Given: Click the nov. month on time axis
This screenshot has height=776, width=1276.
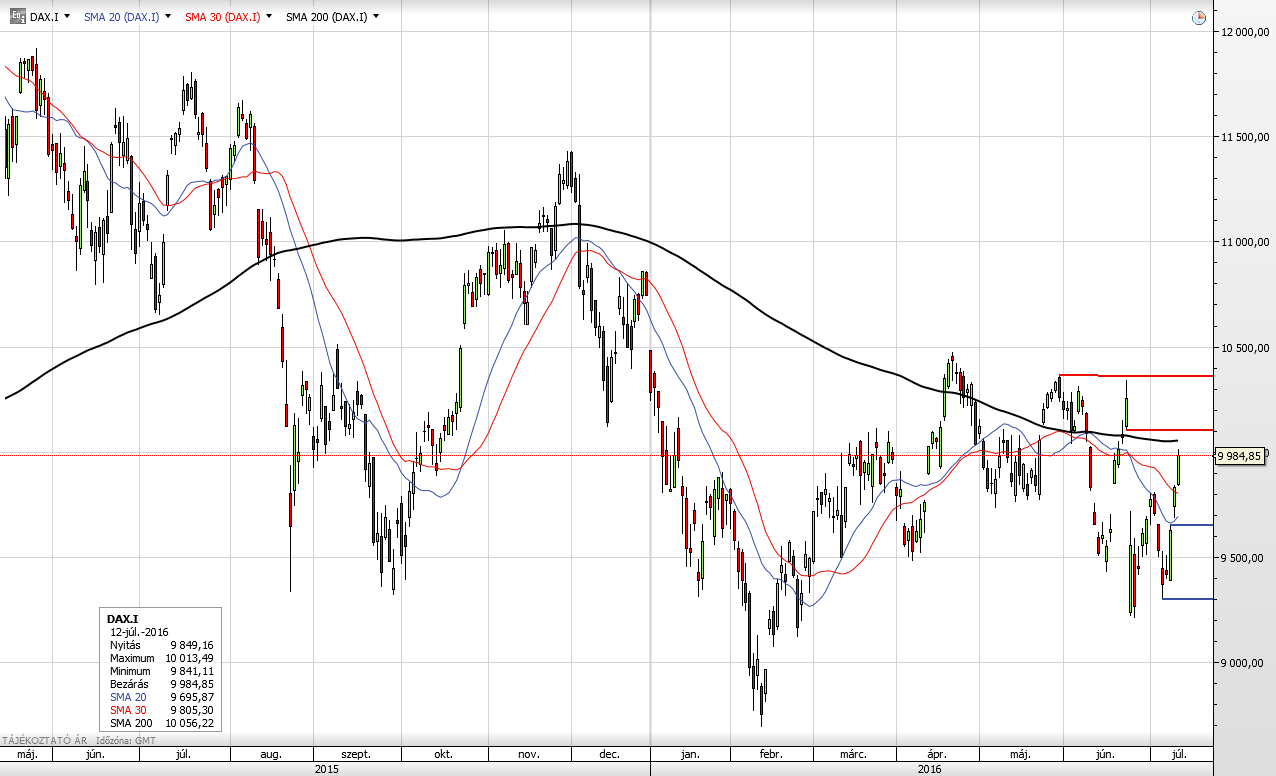Looking at the screenshot, I should point(528,755).
